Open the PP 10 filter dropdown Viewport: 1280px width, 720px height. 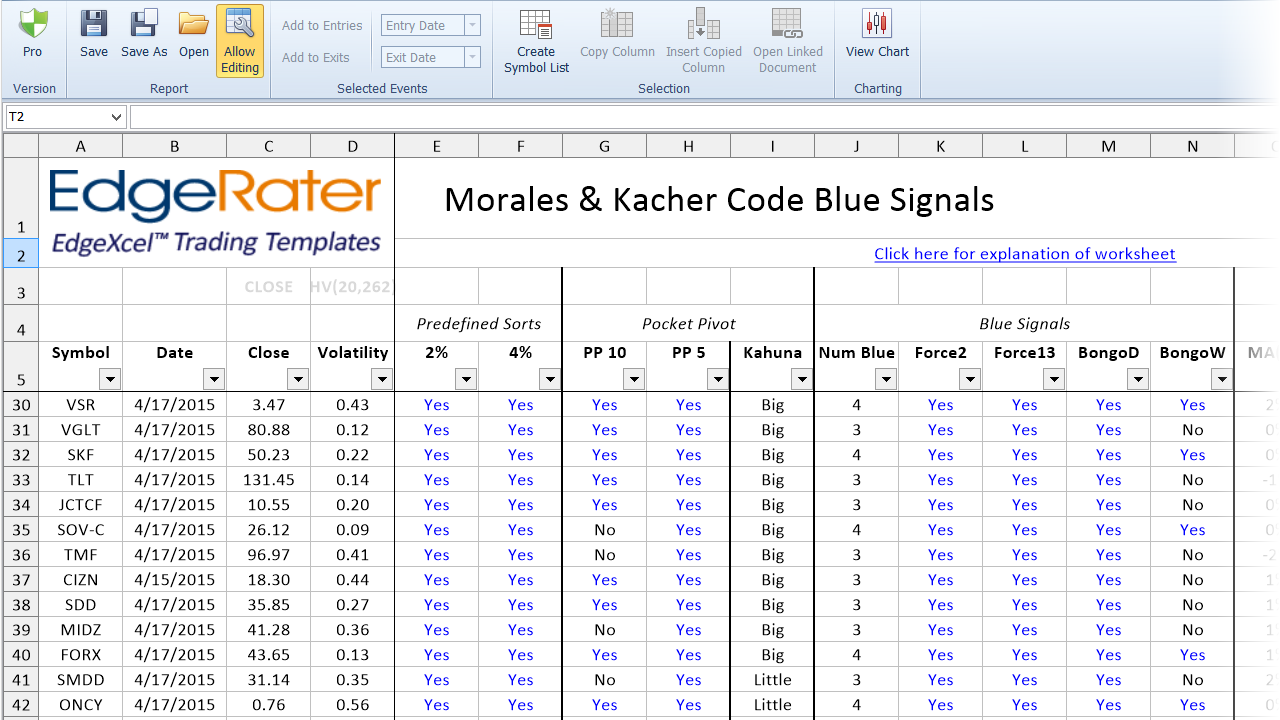[x=634, y=379]
